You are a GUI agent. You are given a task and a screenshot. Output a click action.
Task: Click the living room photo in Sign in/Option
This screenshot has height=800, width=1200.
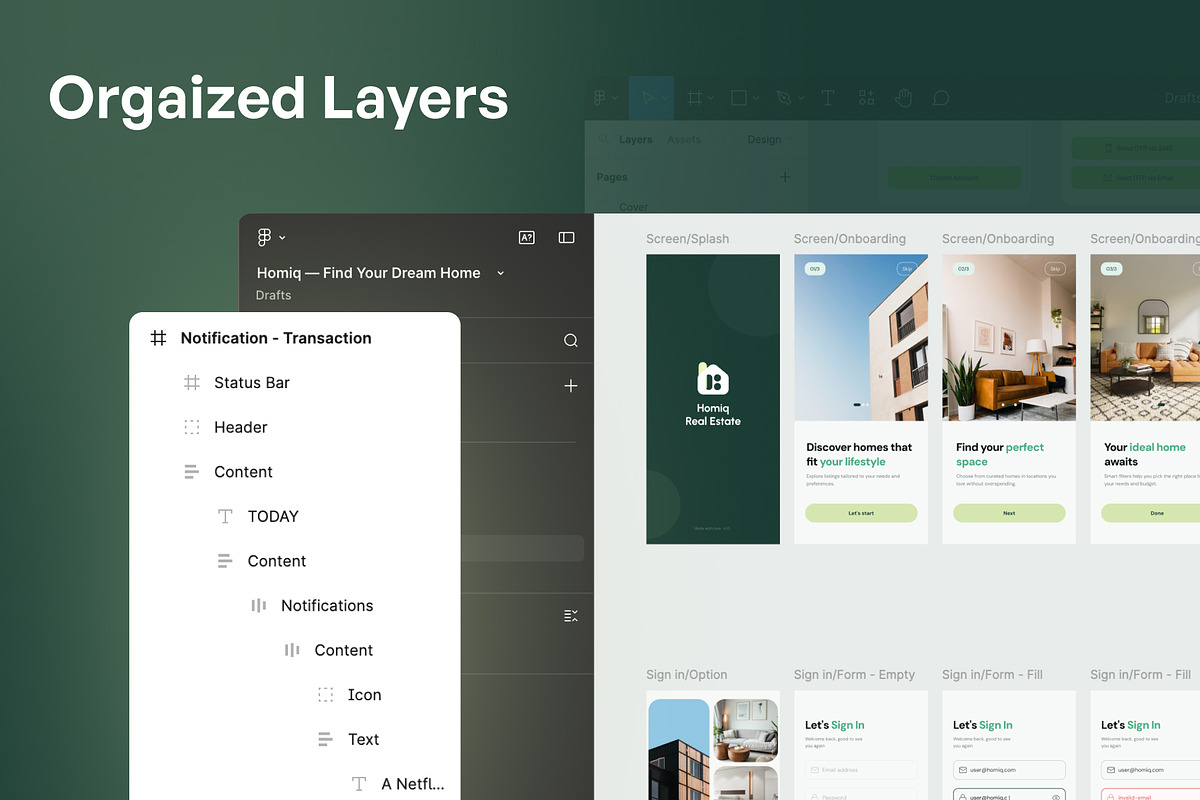pyautogui.click(x=745, y=730)
